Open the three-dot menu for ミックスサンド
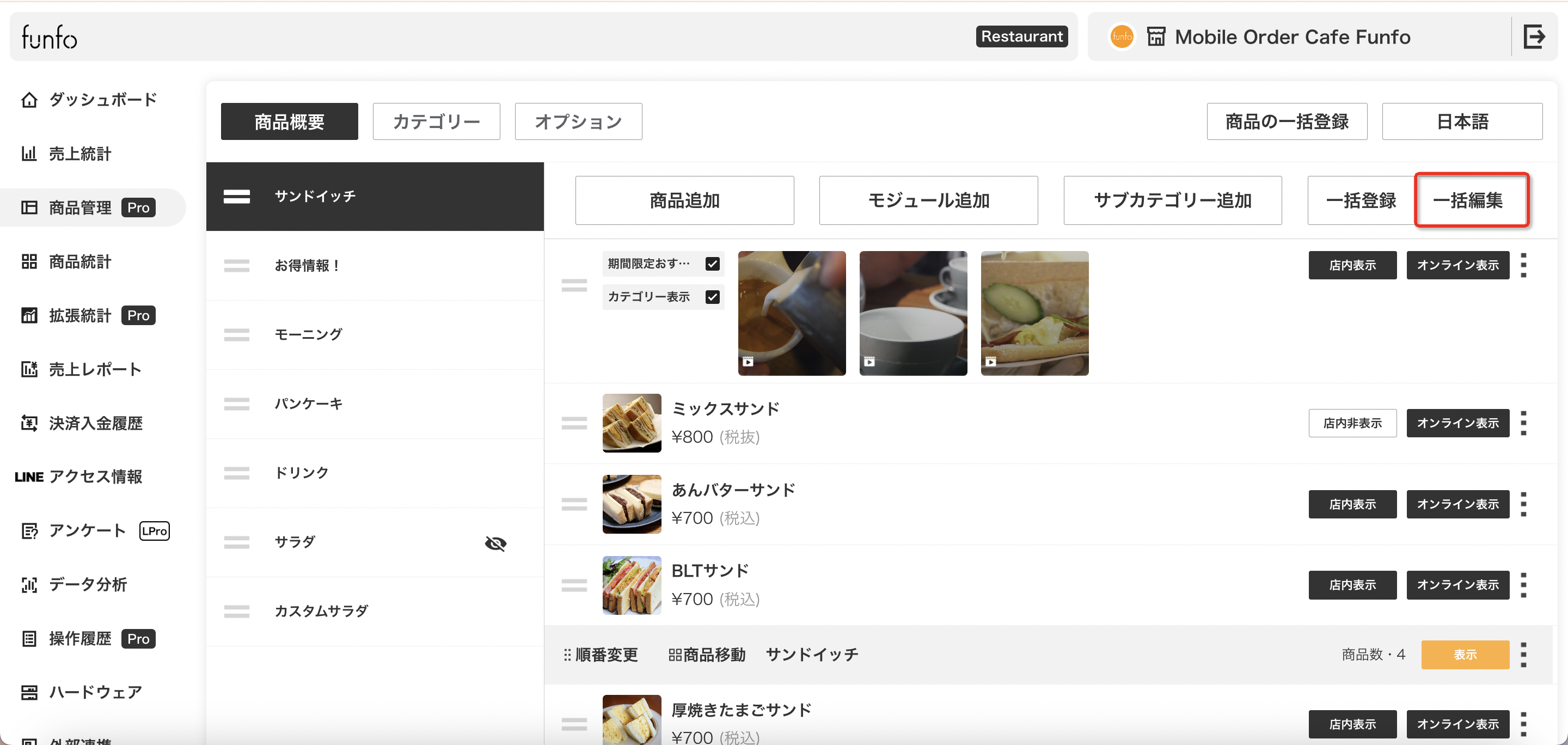 [x=1523, y=423]
